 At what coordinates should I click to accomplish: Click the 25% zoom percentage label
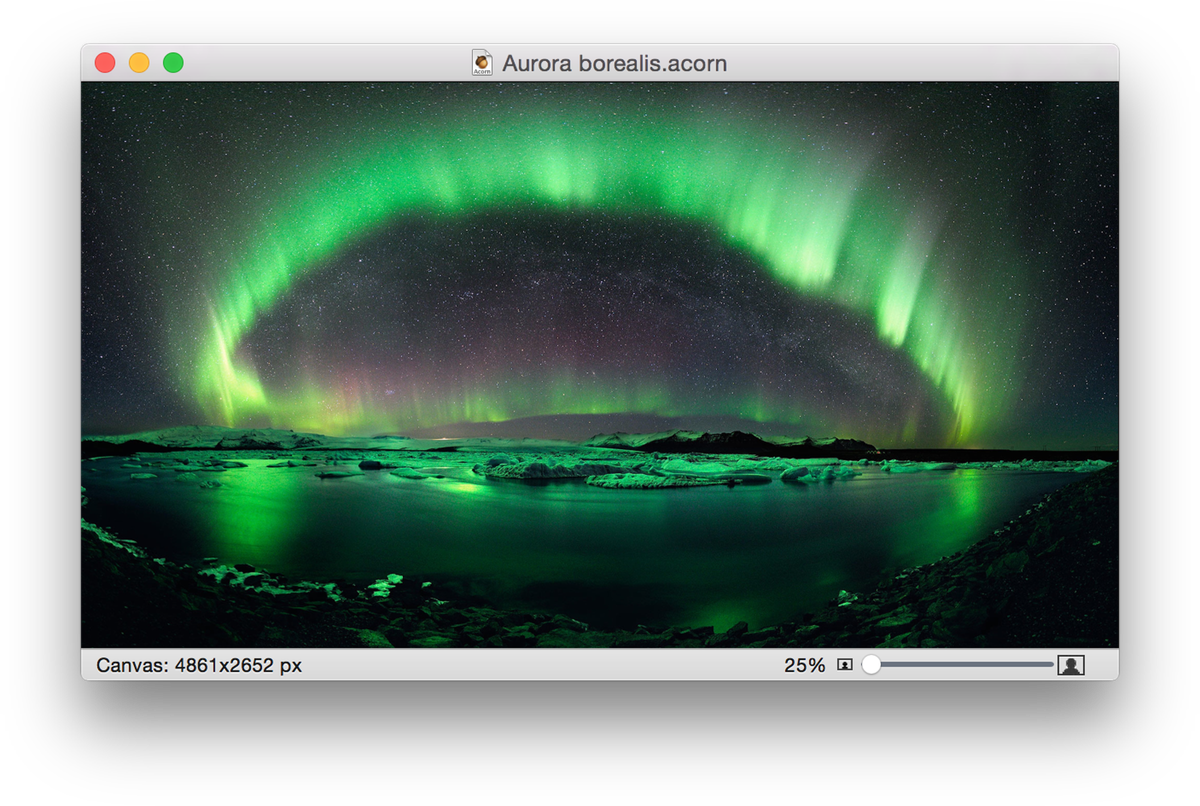click(805, 664)
